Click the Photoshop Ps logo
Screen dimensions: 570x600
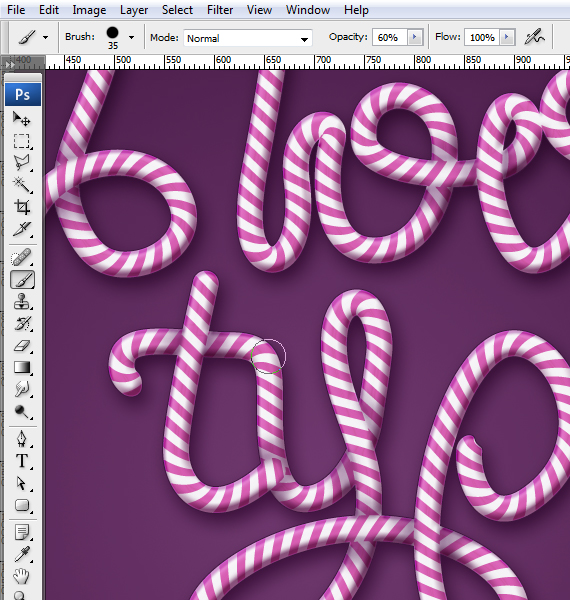(x=23, y=95)
